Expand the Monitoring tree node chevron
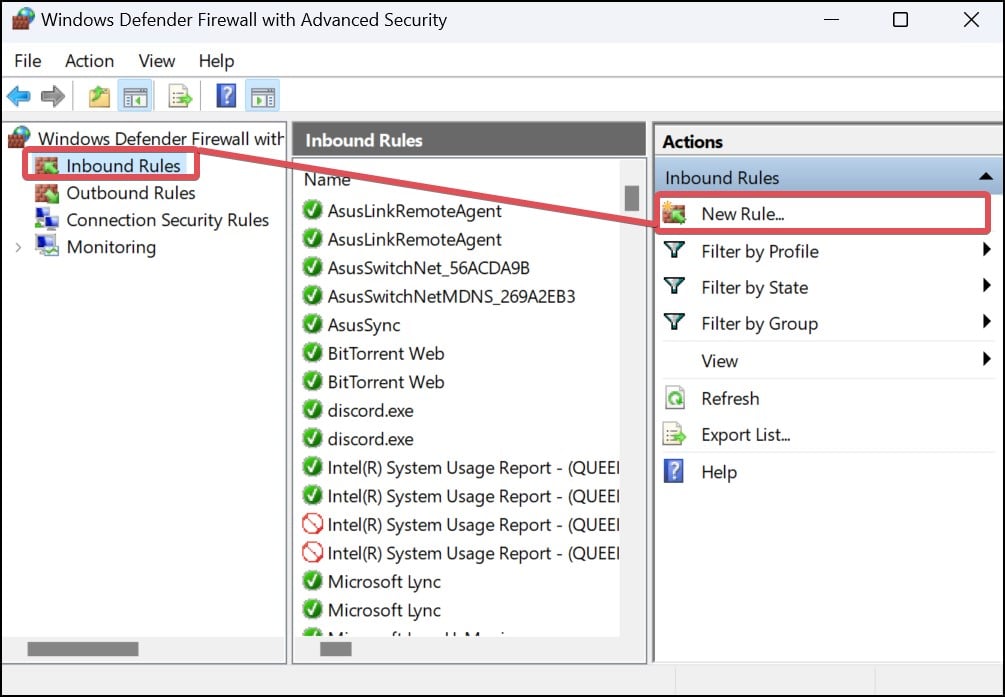Screen dimensions: 1005x697 tap(18, 248)
